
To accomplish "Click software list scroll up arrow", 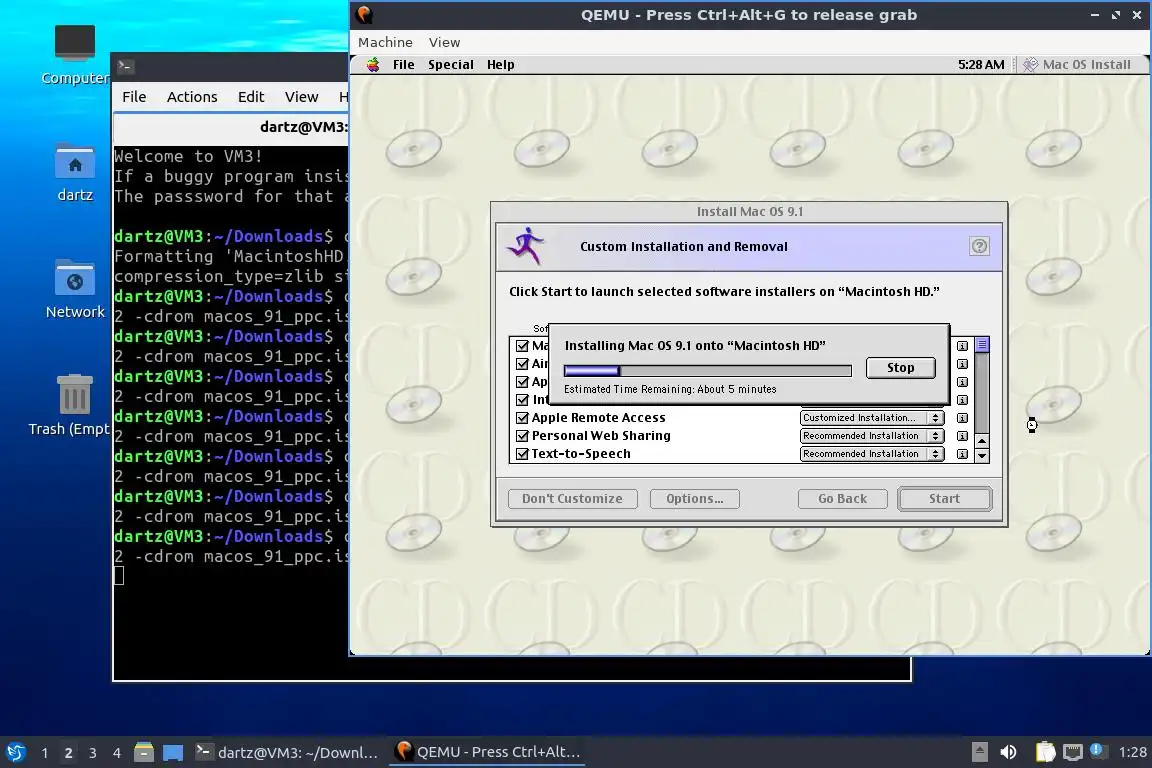I will point(982,440).
